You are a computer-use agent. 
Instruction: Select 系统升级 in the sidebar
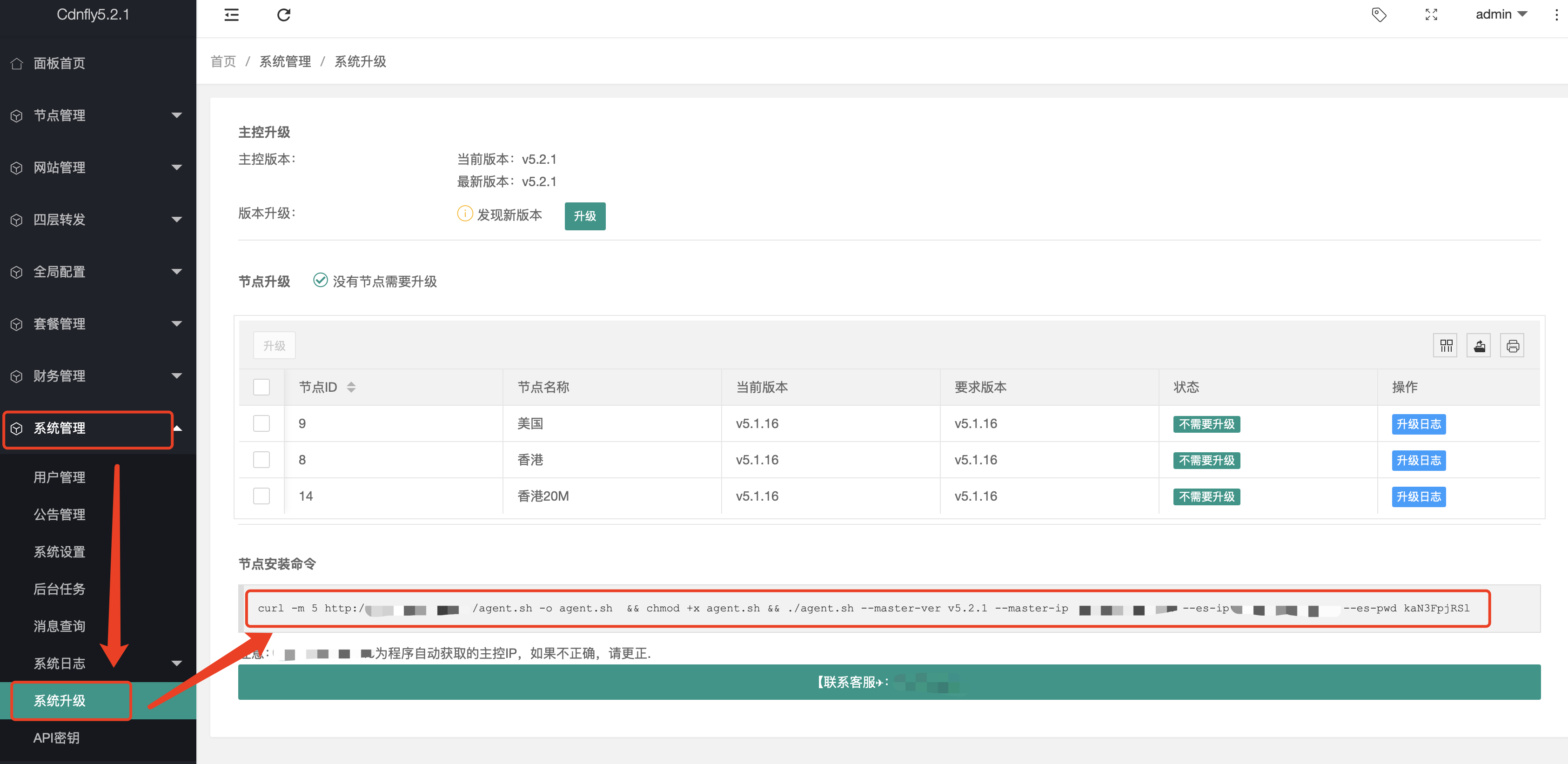[98, 701]
